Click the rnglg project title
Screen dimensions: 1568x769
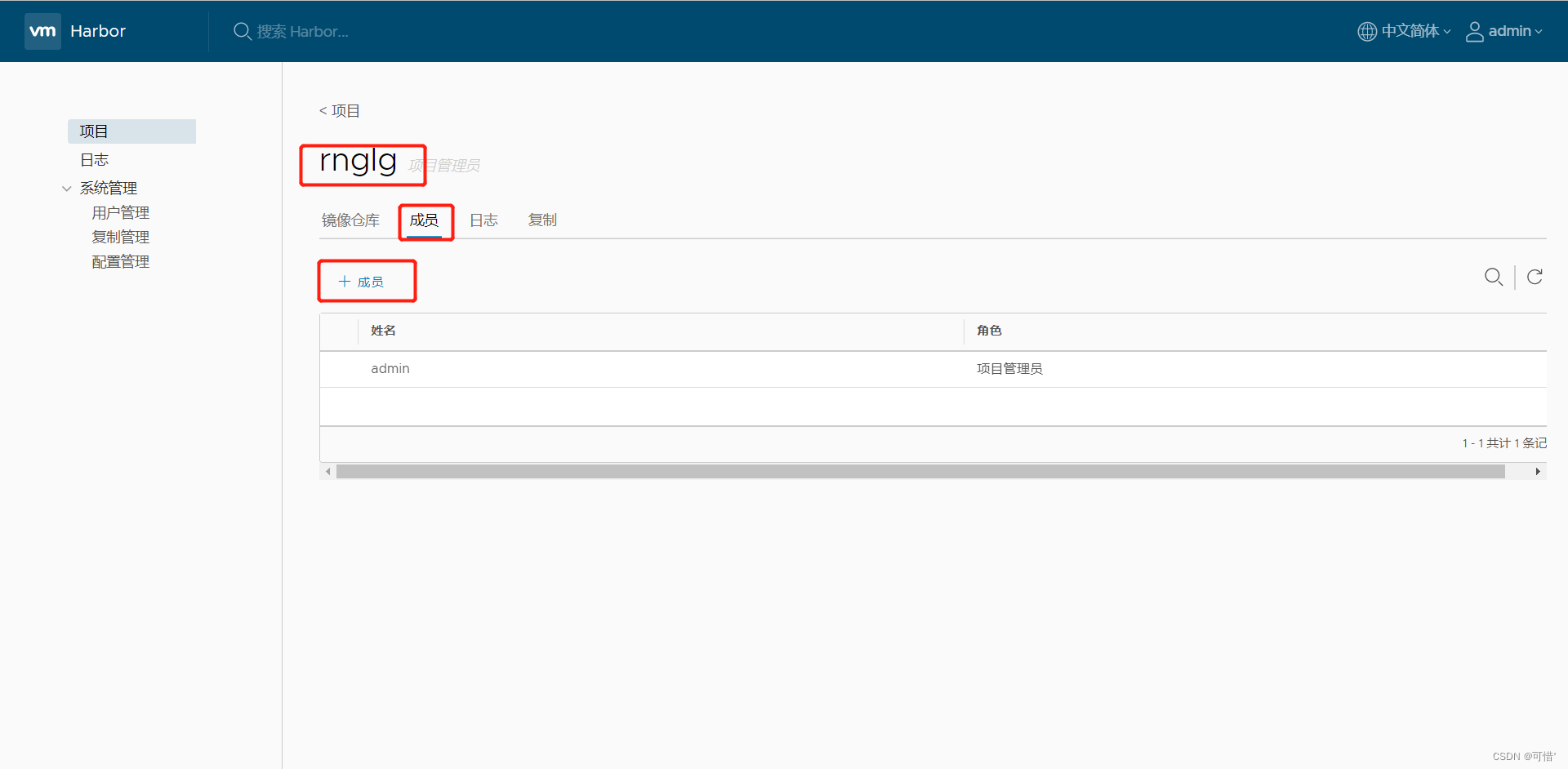coord(358,161)
